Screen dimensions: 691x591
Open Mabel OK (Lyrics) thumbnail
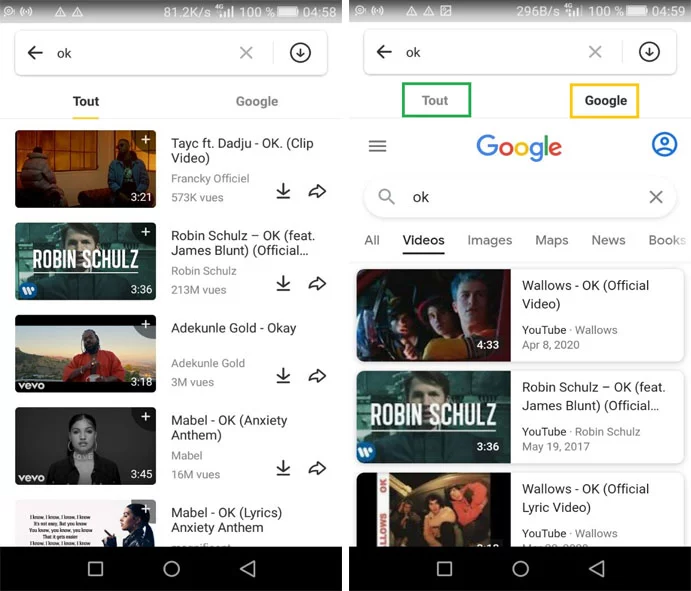point(85,523)
